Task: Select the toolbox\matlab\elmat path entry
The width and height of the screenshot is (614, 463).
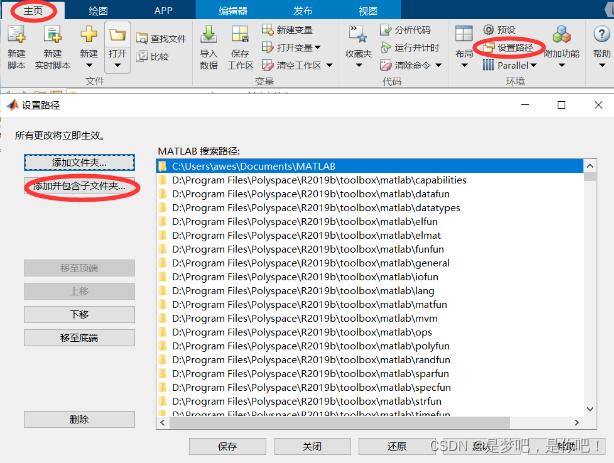Action: tap(370, 235)
